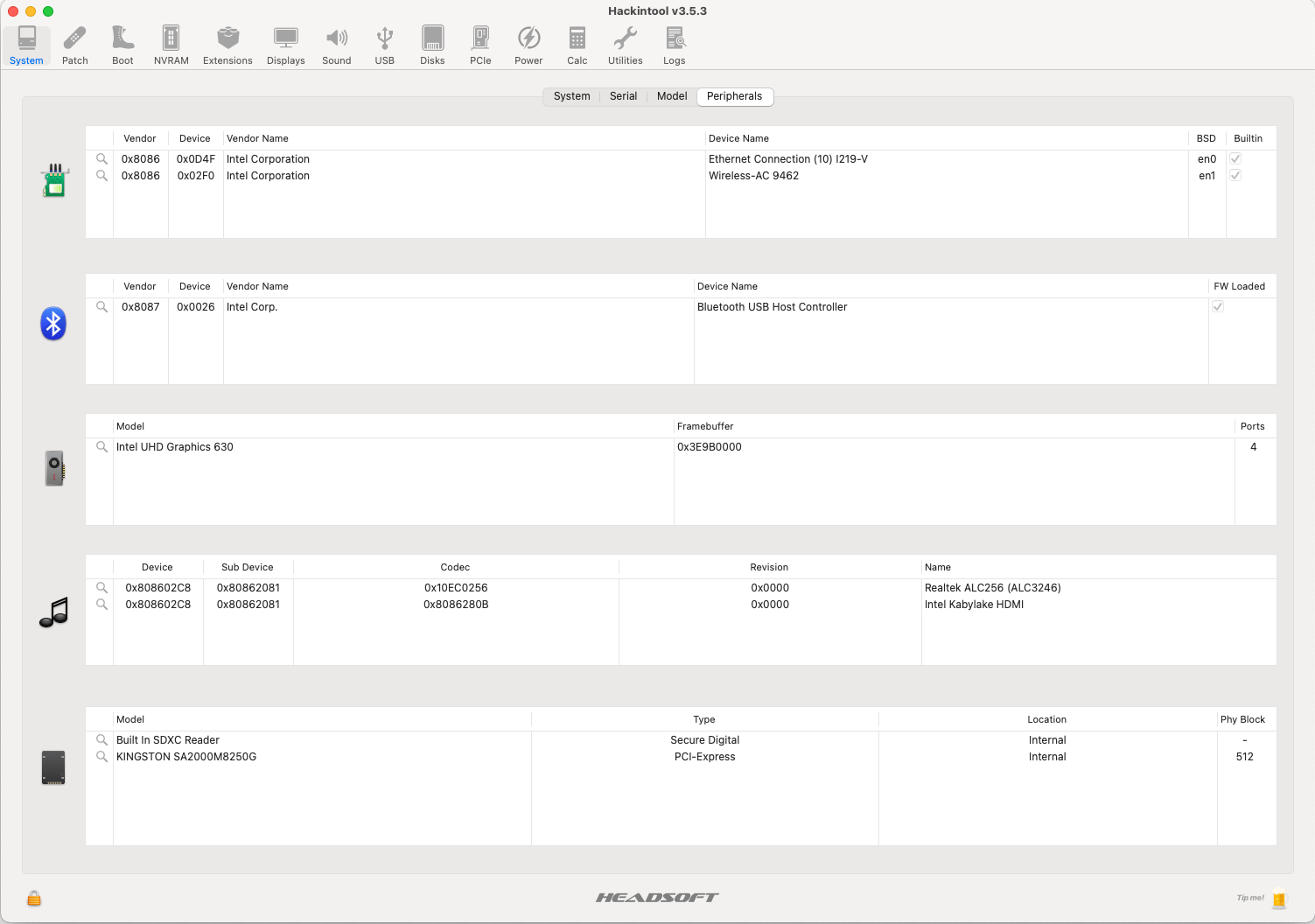
Task: Open the Calc section
Action: (x=577, y=45)
